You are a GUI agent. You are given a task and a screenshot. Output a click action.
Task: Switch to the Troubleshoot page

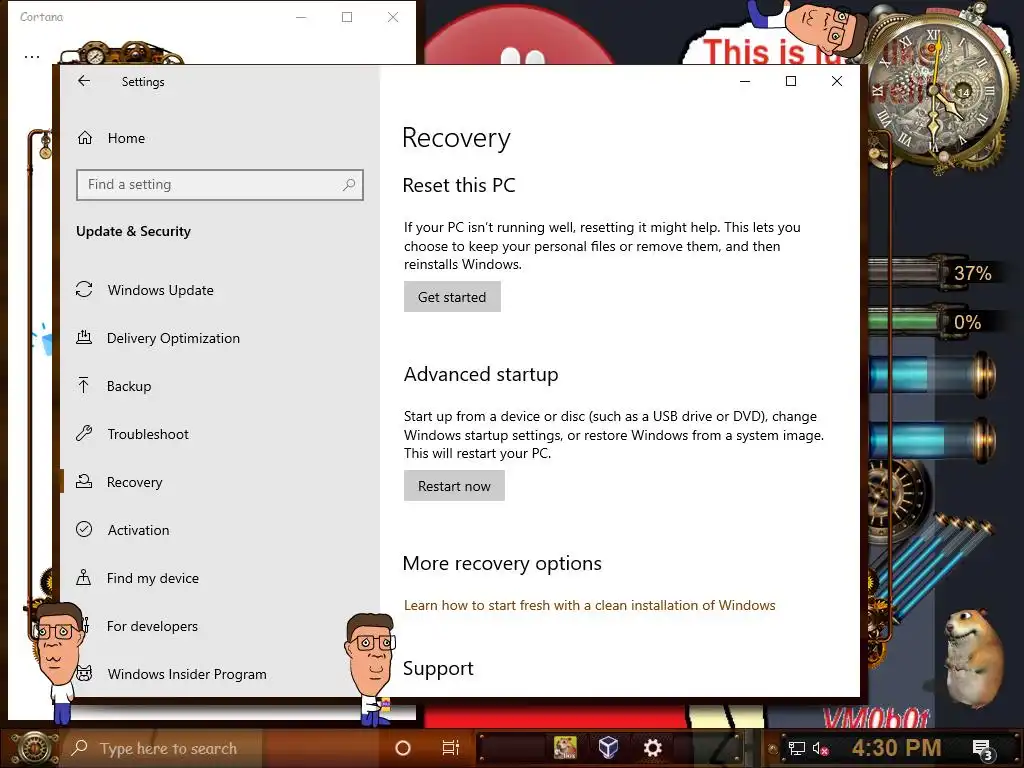coord(148,434)
